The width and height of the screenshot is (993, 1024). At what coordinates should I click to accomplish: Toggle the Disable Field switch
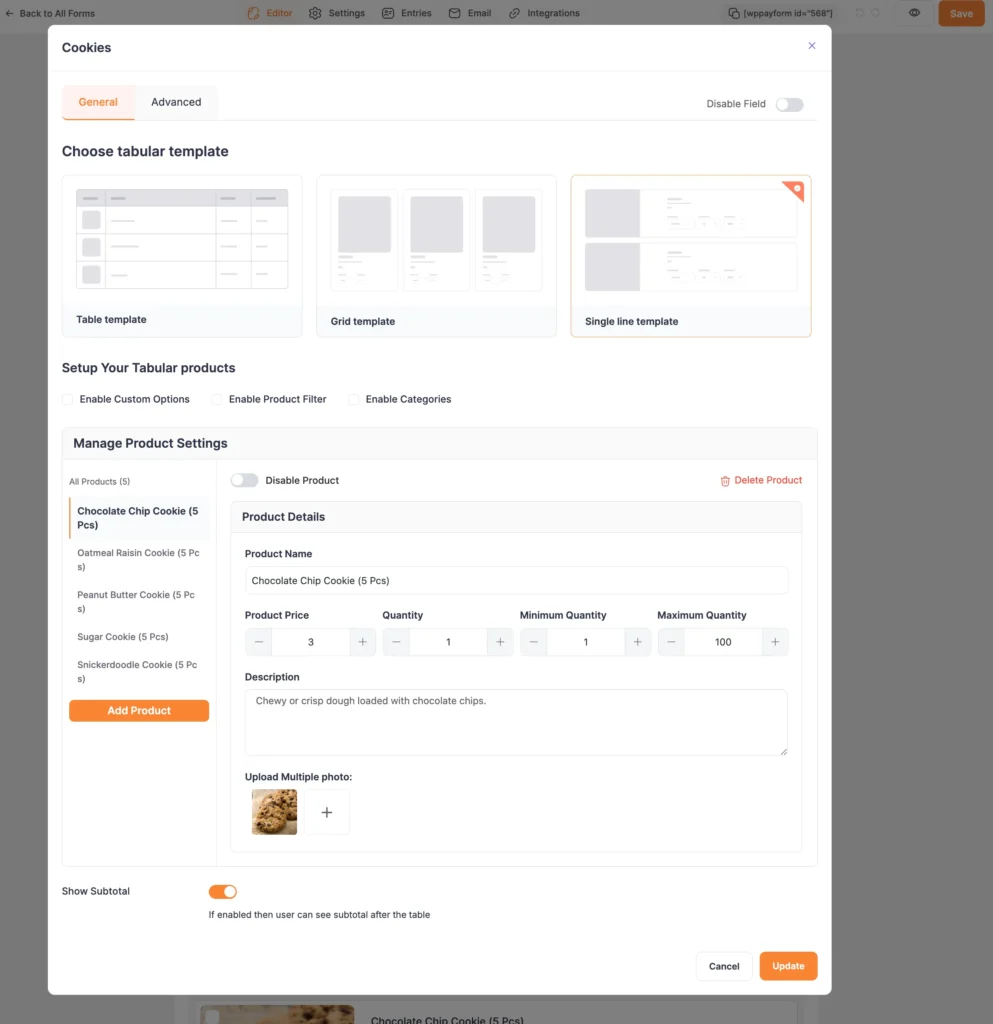tap(789, 104)
